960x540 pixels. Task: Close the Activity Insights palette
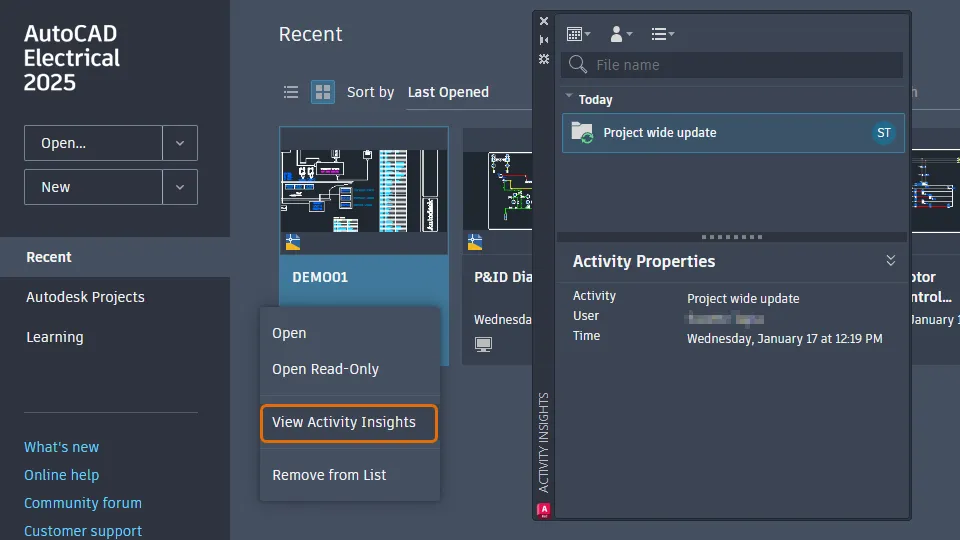[x=544, y=21]
